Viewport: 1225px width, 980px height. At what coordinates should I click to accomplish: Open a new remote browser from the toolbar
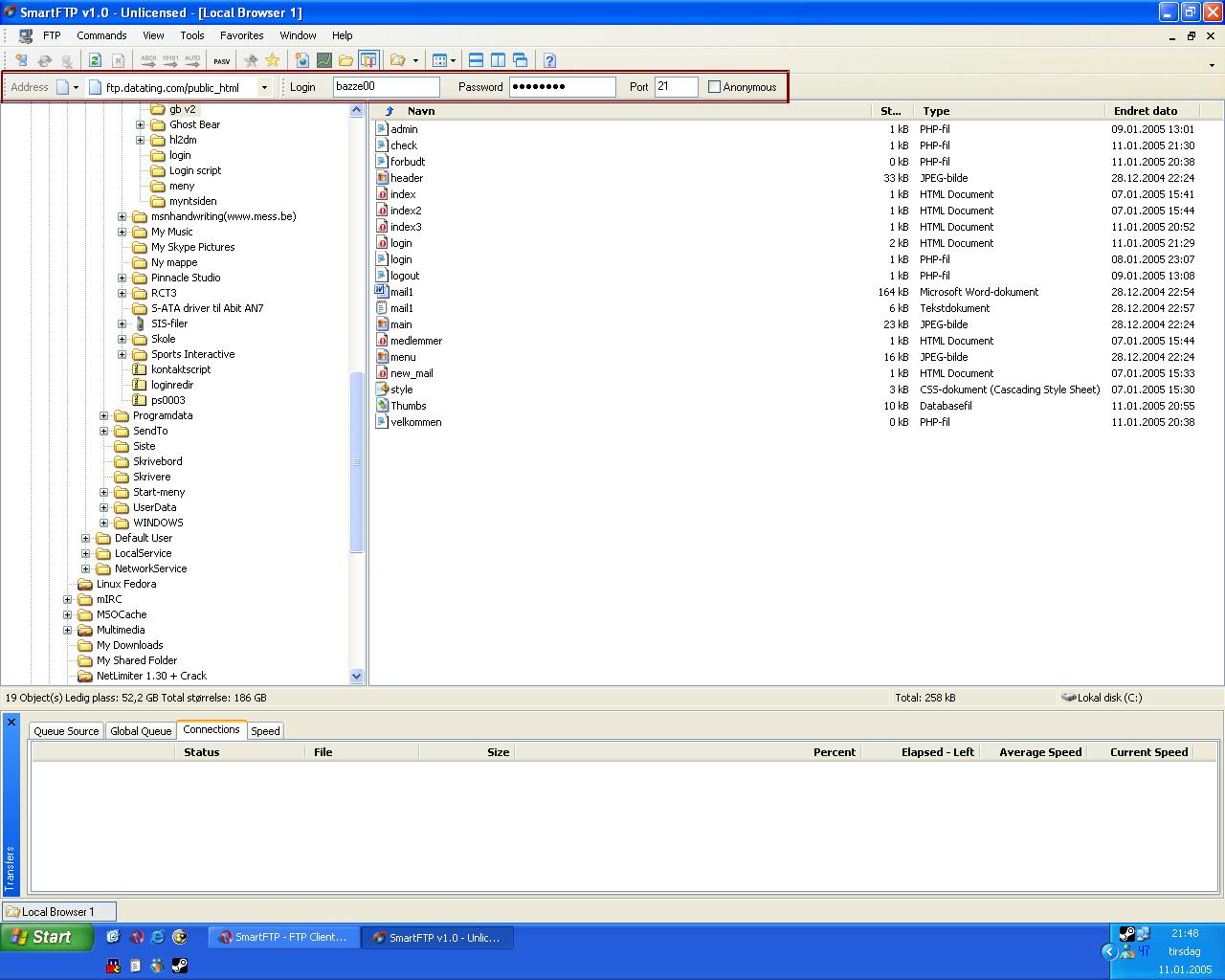301,60
